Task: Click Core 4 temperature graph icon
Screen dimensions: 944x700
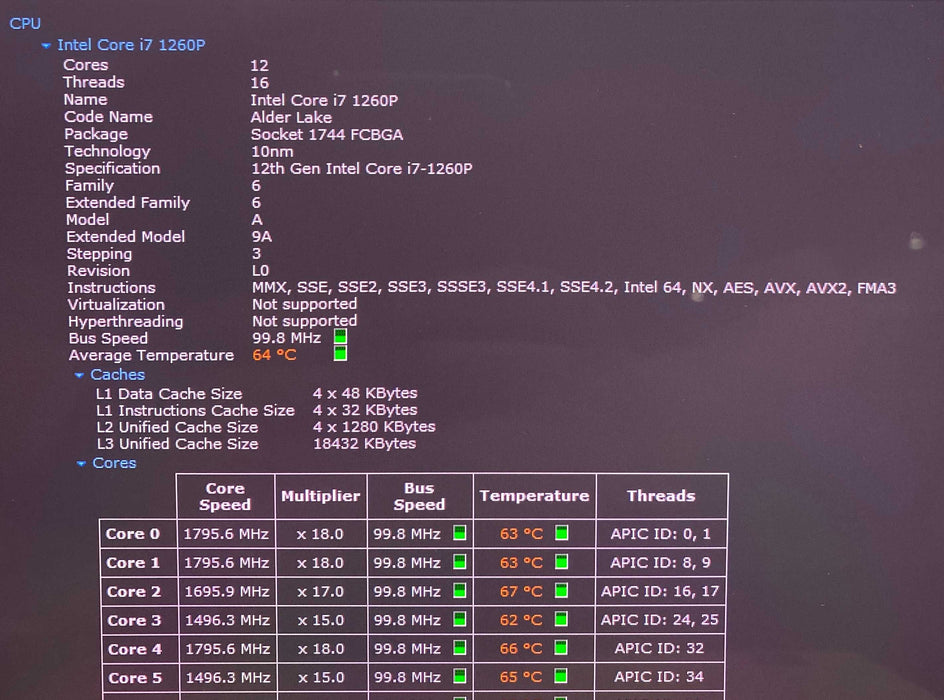Action: 561,648
